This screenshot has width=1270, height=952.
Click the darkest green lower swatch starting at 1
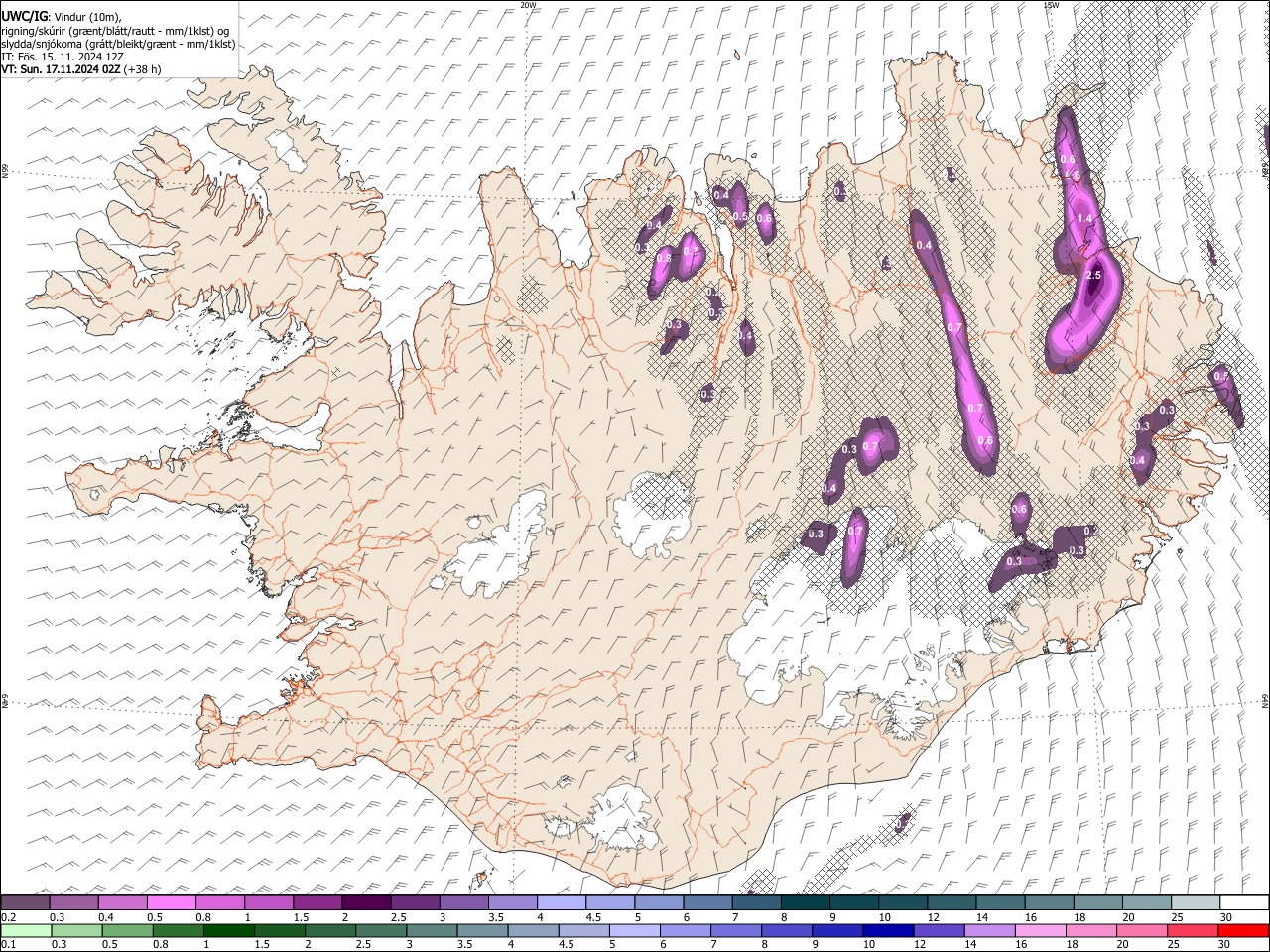tap(228, 930)
